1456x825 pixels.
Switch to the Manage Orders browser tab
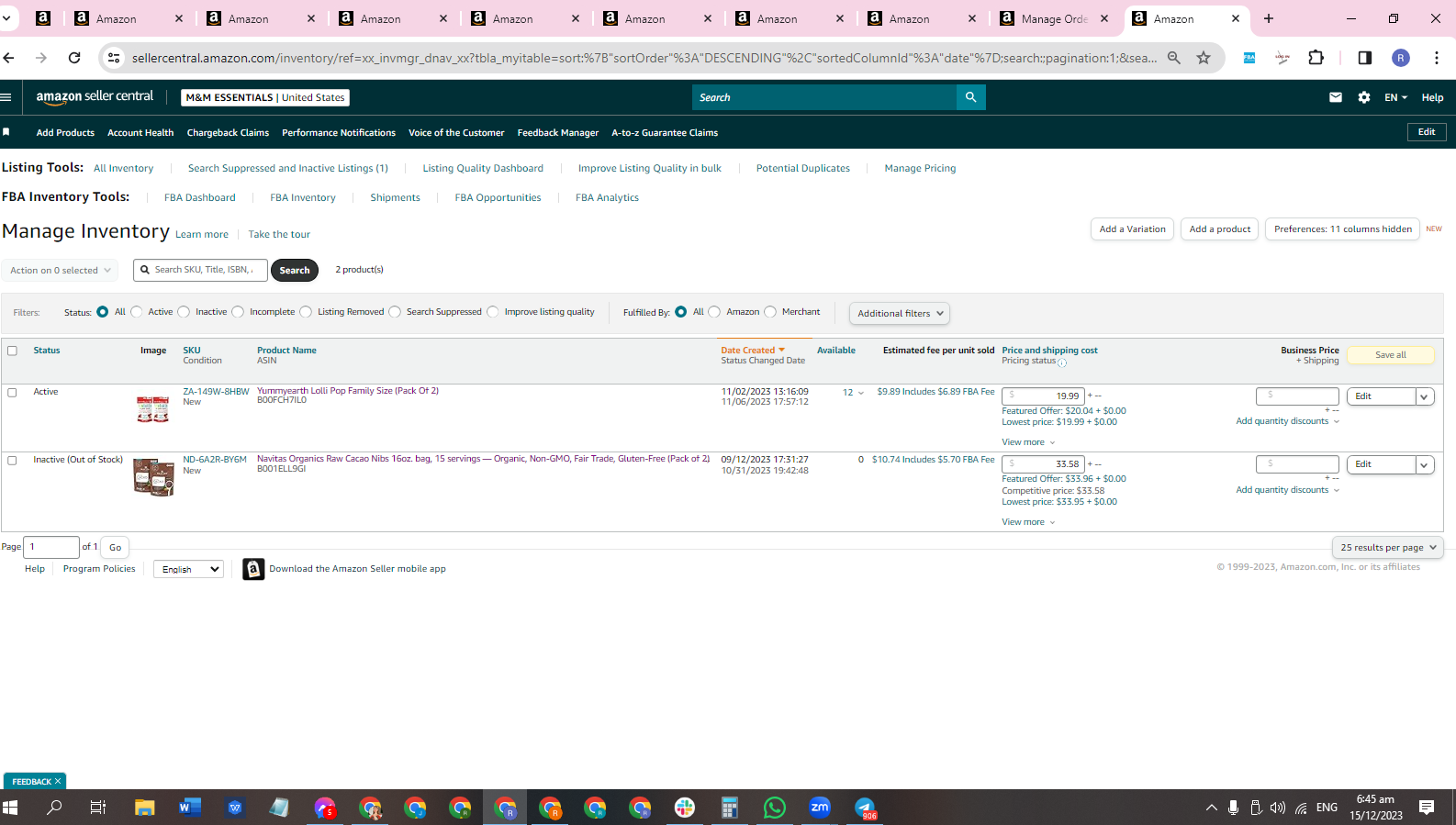coord(1054,18)
